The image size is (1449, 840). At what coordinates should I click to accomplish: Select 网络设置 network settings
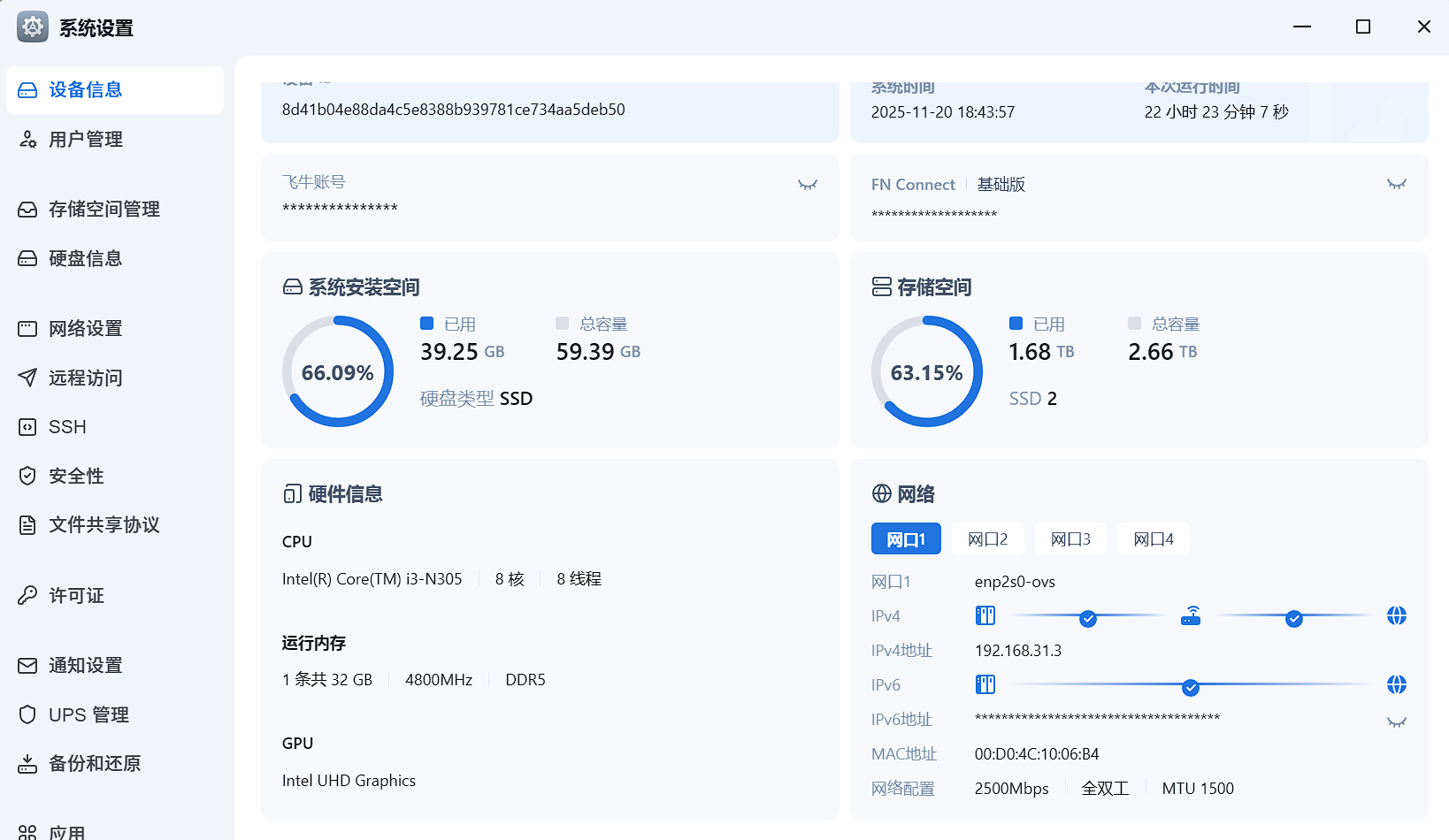pyautogui.click(x=115, y=329)
